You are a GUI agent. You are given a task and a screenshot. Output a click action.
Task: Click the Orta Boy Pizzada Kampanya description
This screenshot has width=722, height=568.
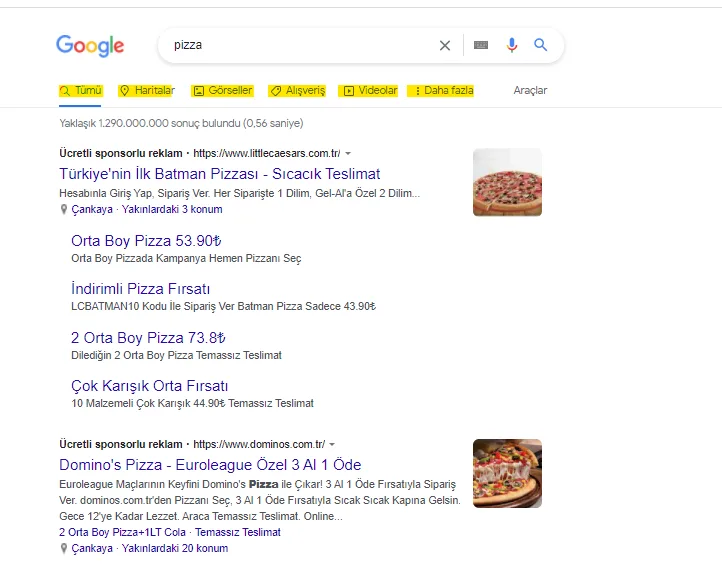186,259
